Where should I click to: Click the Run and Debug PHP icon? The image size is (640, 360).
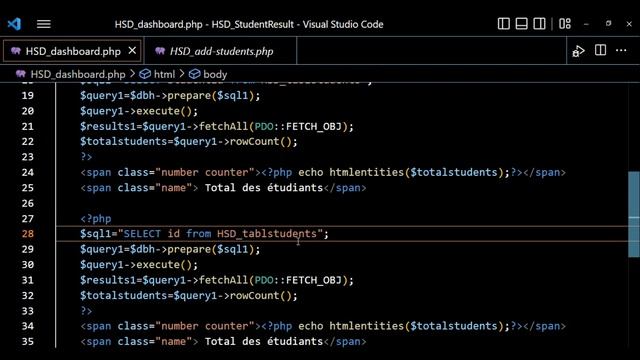tap(578, 51)
